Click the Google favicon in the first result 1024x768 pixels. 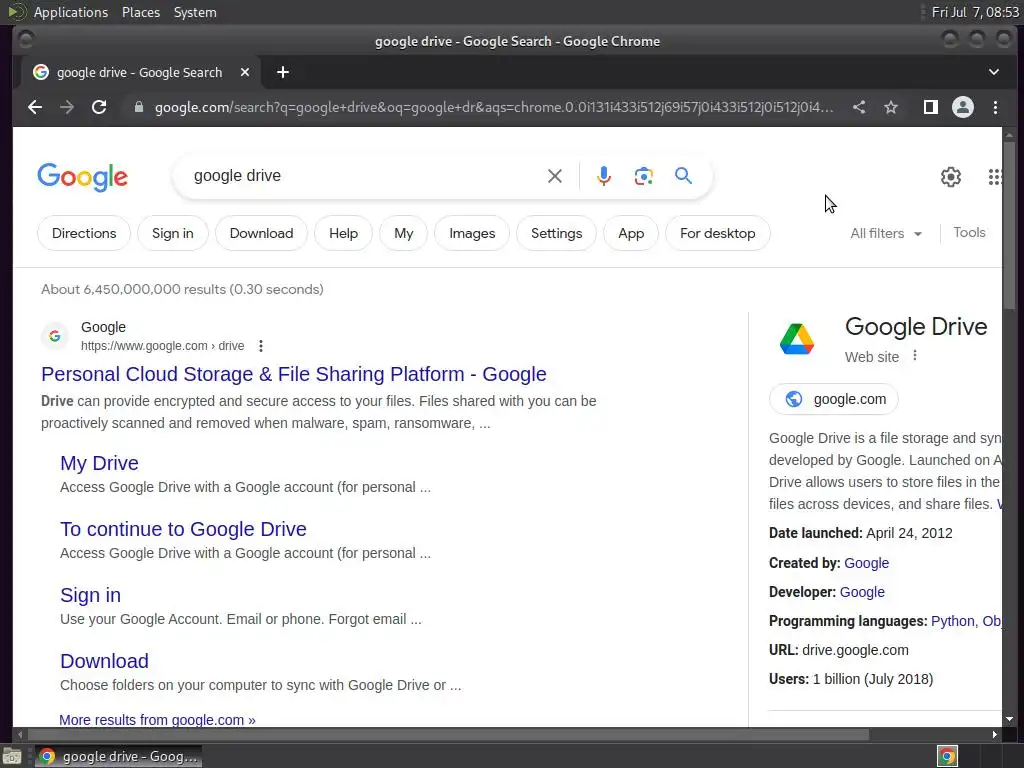(x=55, y=336)
